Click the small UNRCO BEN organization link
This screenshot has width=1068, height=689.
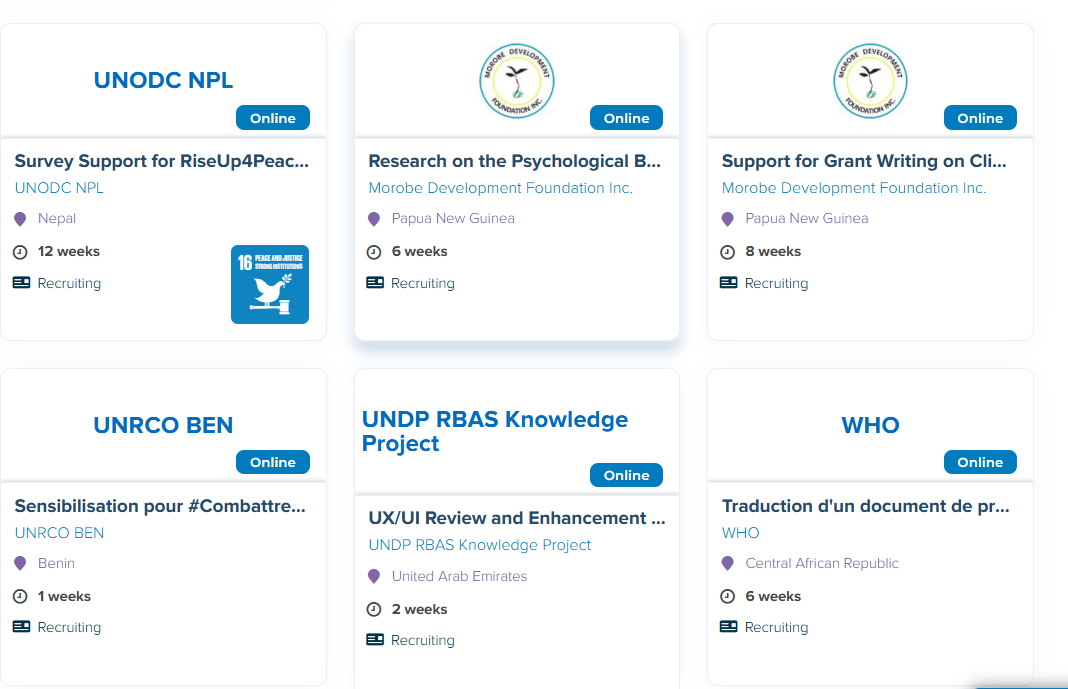click(59, 533)
